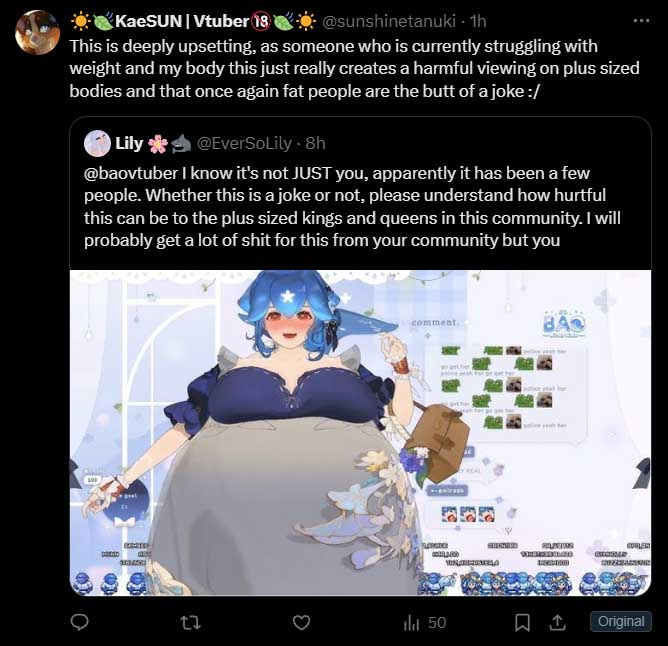This screenshot has height=646, width=668.
Task: Follow the @baovtuber mention
Action: click(131, 173)
